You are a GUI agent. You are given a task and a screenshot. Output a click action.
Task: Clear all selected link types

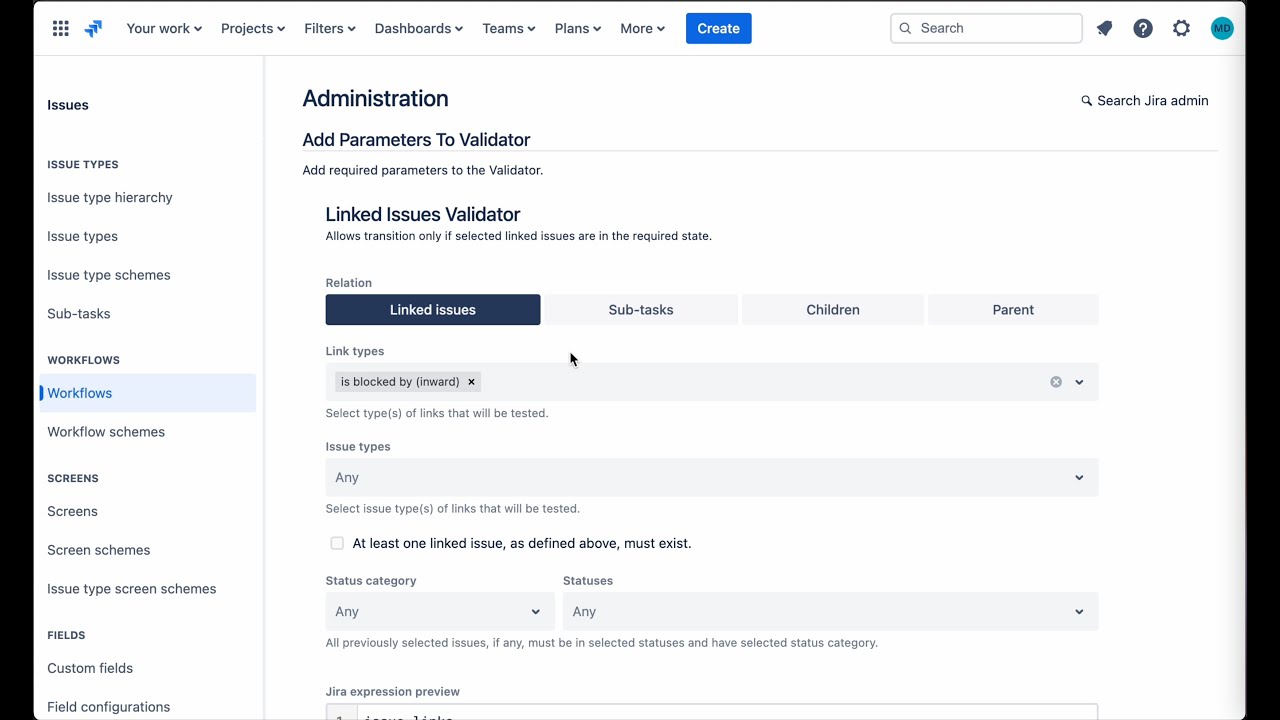[x=1056, y=382]
